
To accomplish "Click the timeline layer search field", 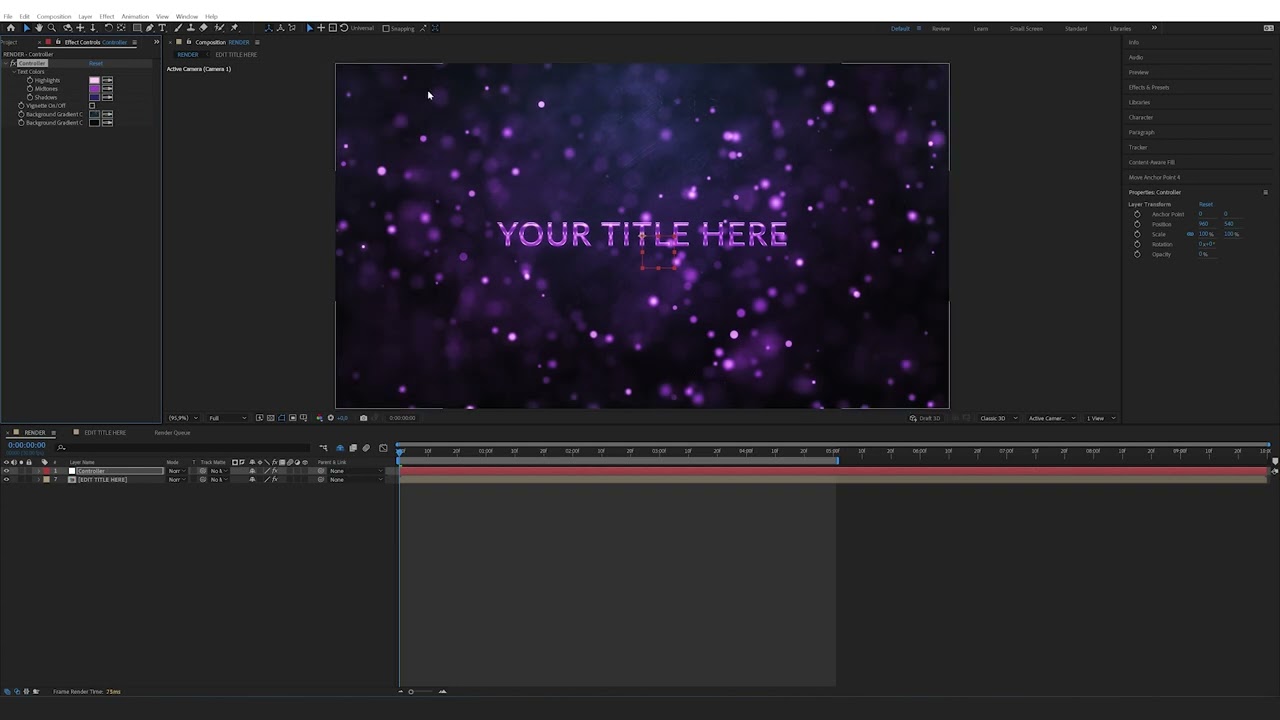I will 185,447.
